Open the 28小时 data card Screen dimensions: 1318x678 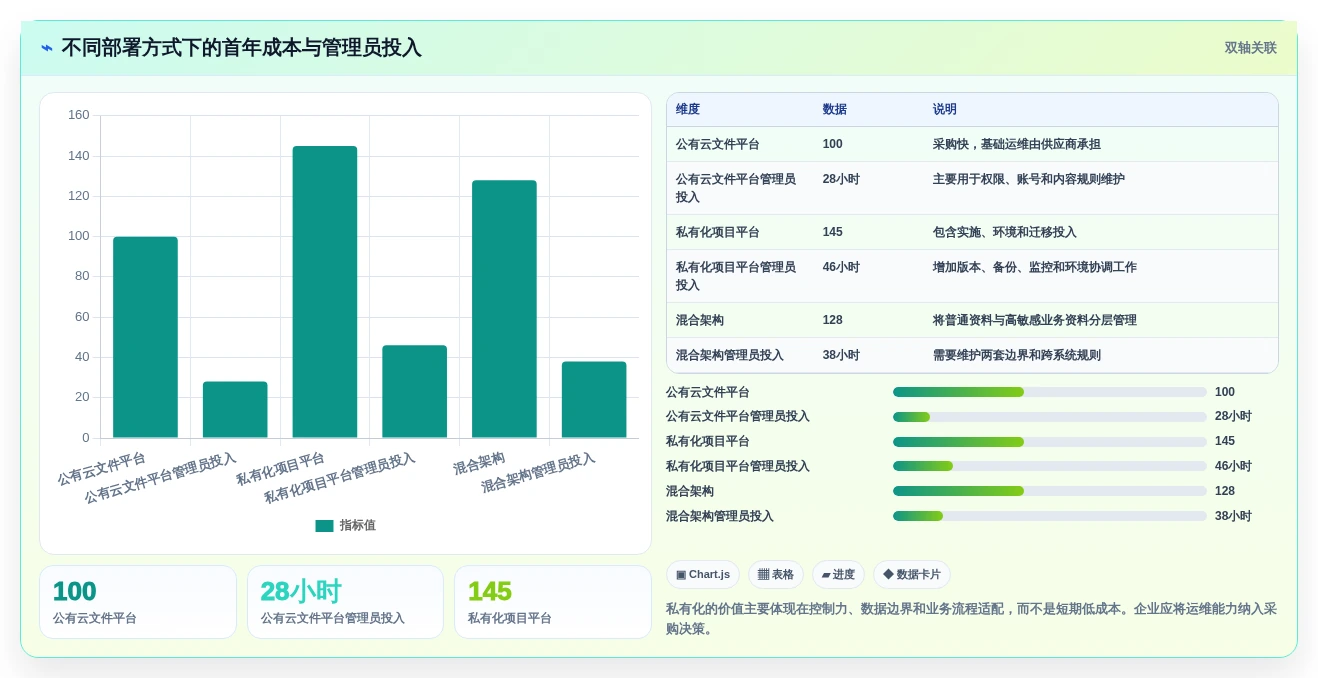345,602
